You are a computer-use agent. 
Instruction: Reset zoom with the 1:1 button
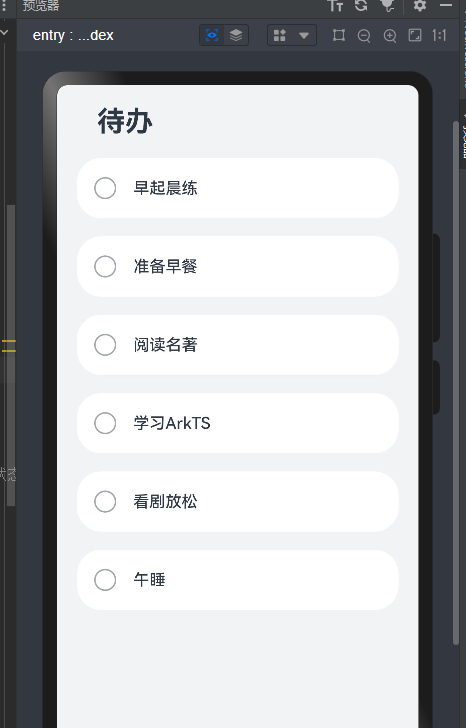pyautogui.click(x=439, y=35)
